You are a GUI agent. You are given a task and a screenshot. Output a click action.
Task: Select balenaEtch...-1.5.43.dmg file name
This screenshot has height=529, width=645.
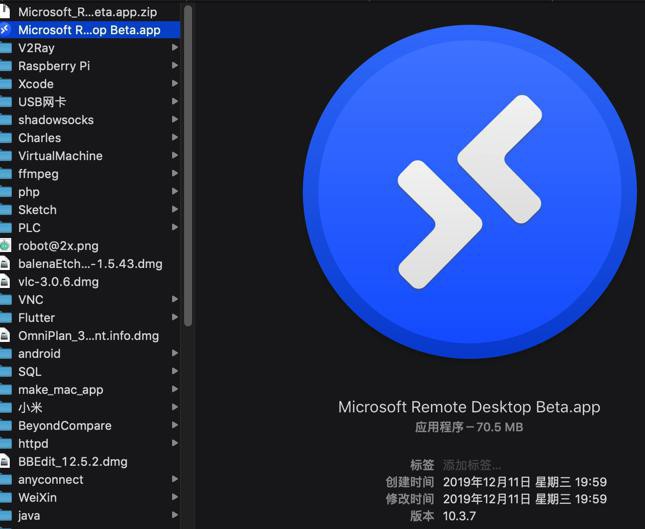[90, 264]
